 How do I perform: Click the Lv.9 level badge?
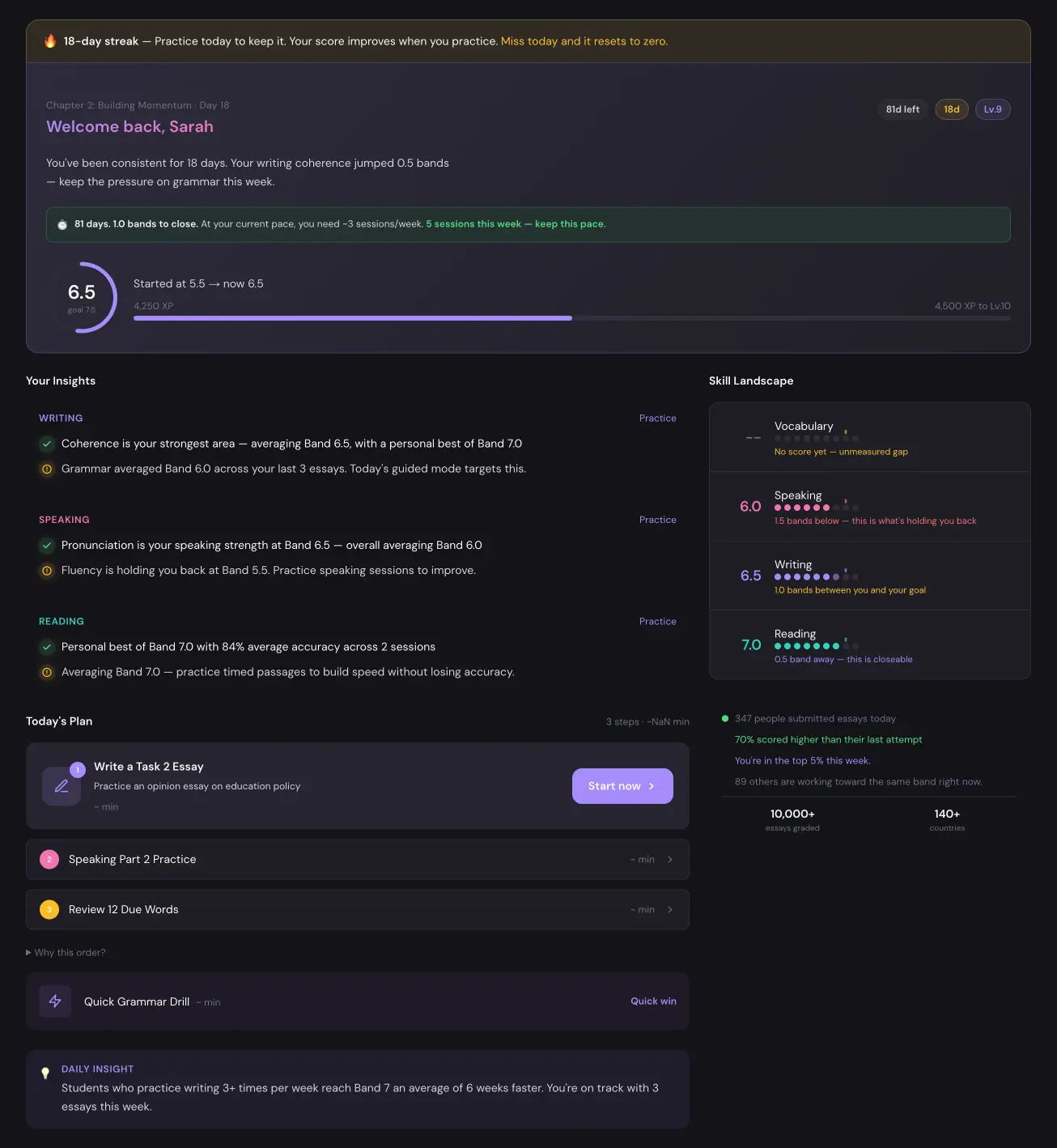(992, 109)
